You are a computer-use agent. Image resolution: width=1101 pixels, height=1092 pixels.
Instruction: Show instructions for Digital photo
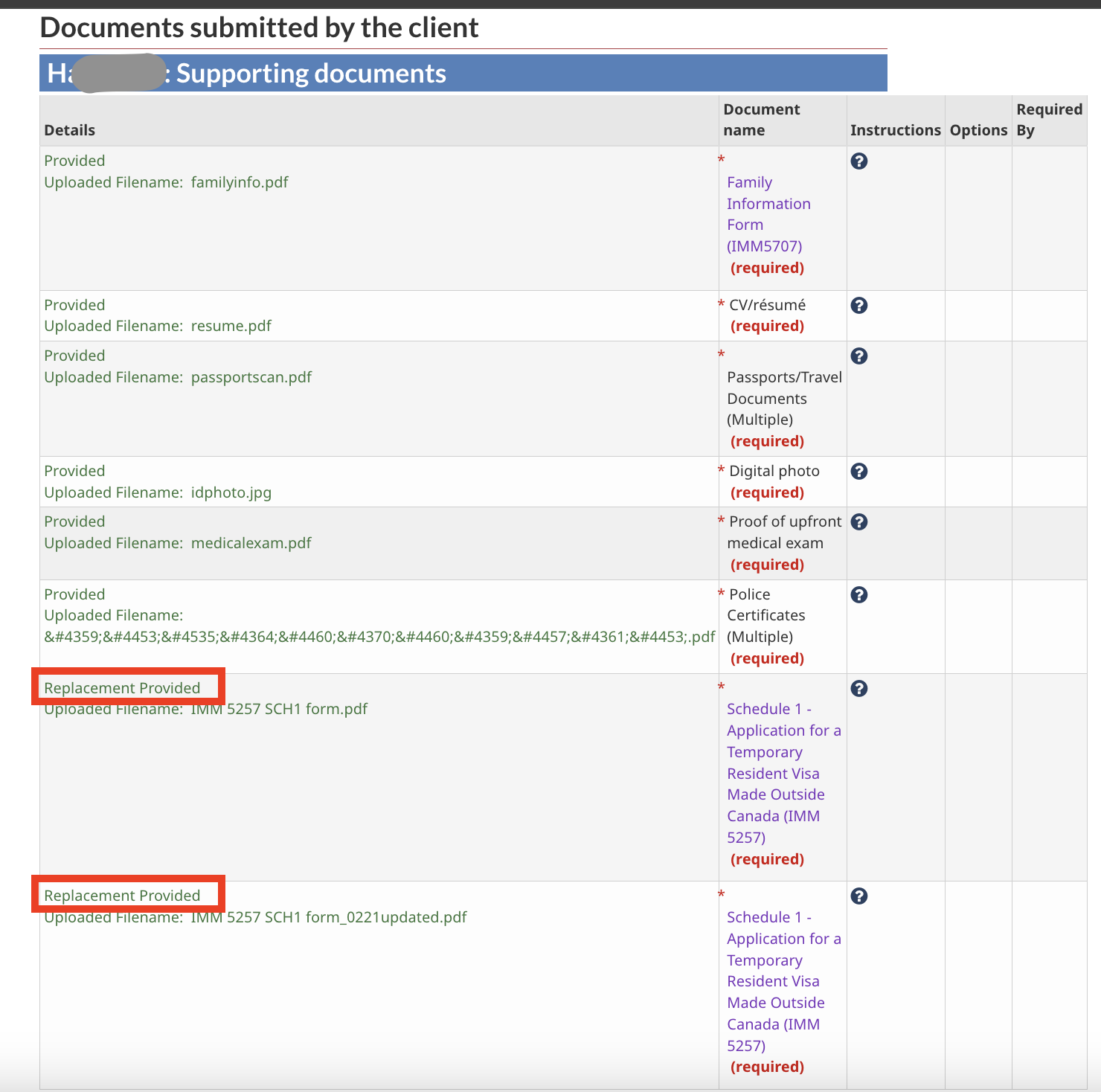click(858, 471)
